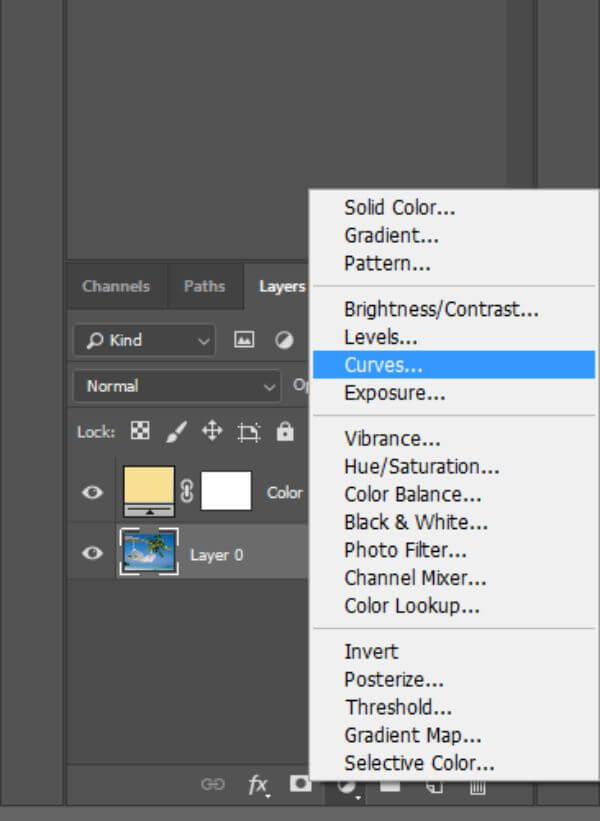Viewport: 600px width, 821px height.
Task: Click the pixel layer filter icon
Action: click(x=244, y=340)
